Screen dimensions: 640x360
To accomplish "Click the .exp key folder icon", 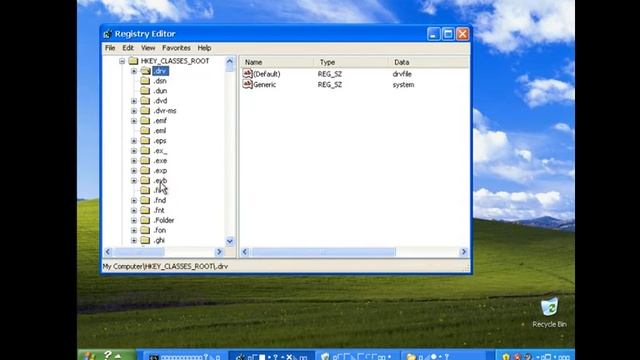I will [145, 171].
